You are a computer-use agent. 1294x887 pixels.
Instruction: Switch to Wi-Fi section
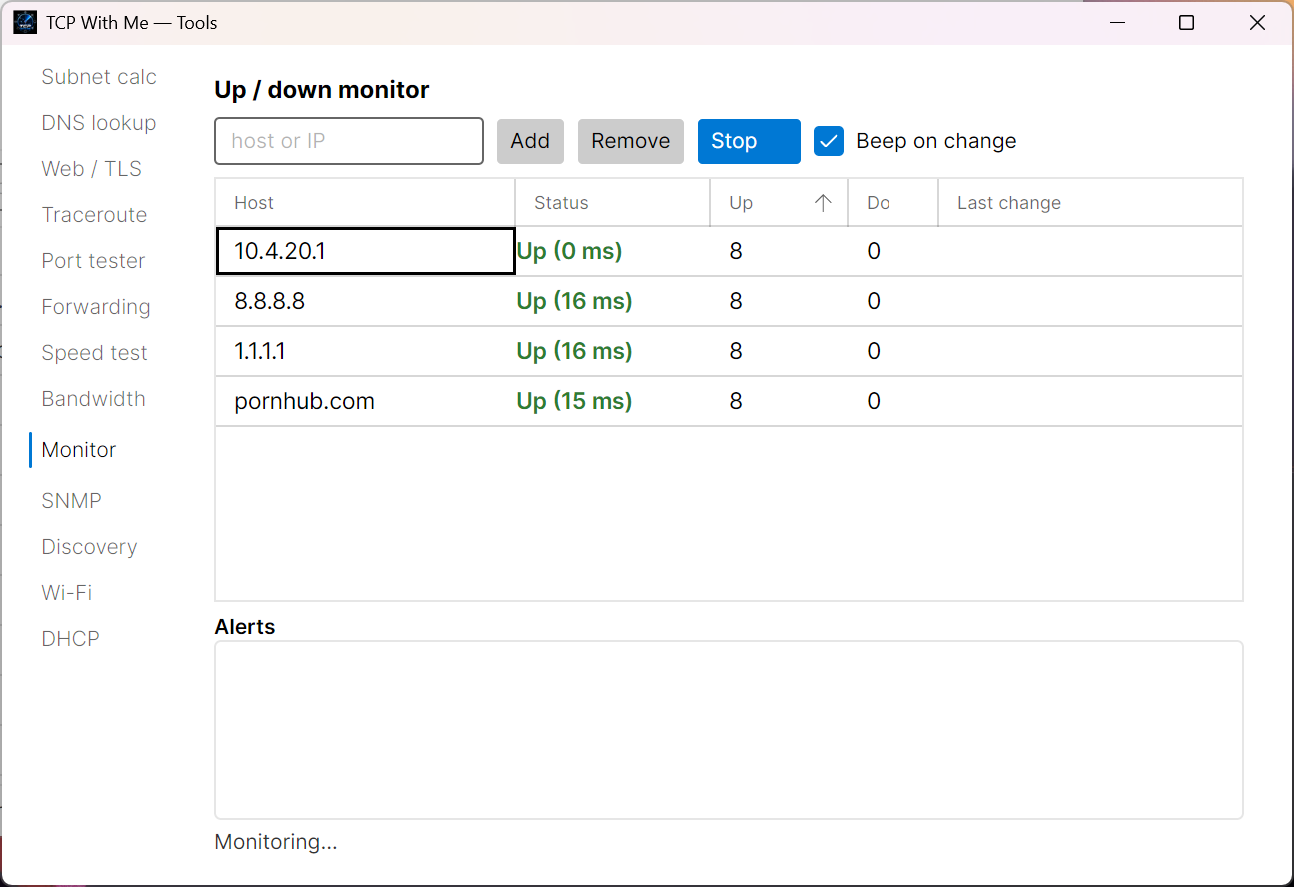[x=67, y=593]
